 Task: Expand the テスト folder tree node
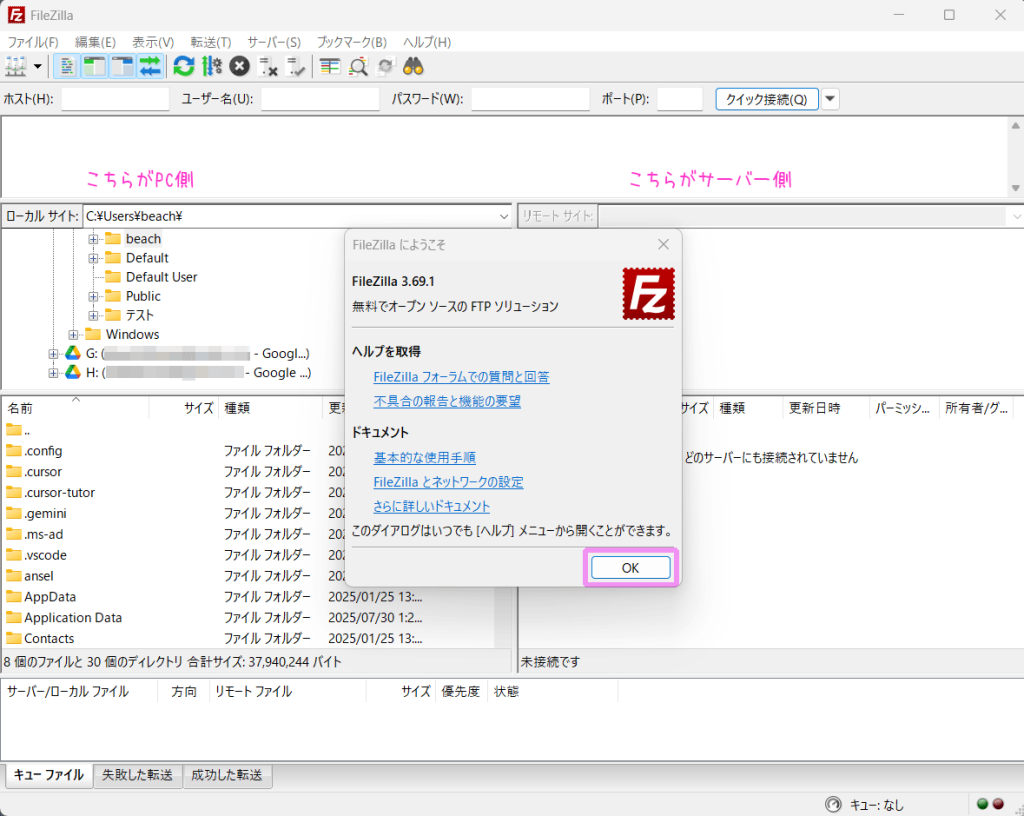pyautogui.click(x=93, y=315)
